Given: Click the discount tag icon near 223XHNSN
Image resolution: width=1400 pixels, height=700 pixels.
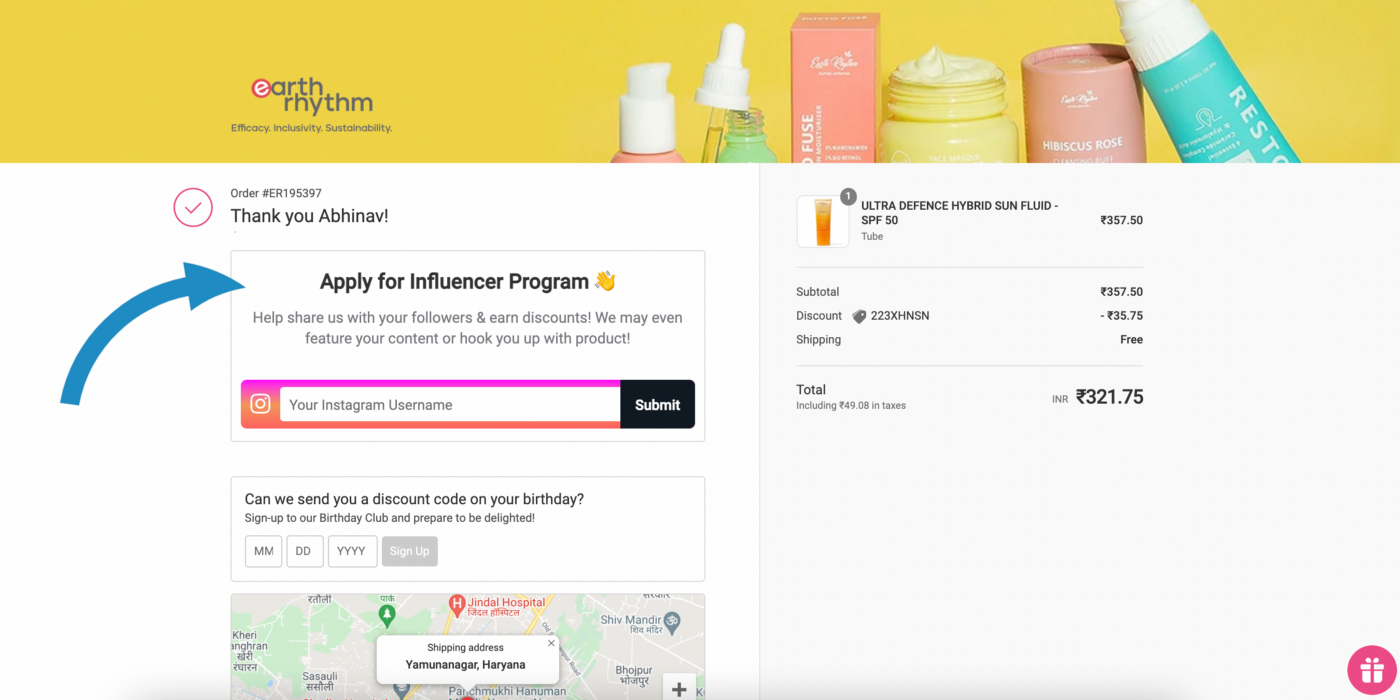Looking at the screenshot, I should [859, 316].
